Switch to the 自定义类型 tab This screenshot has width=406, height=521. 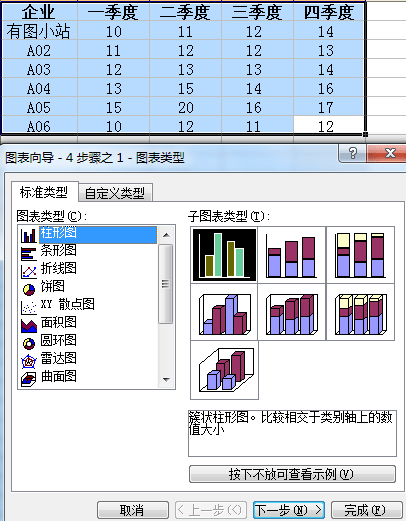(x=115, y=193)
